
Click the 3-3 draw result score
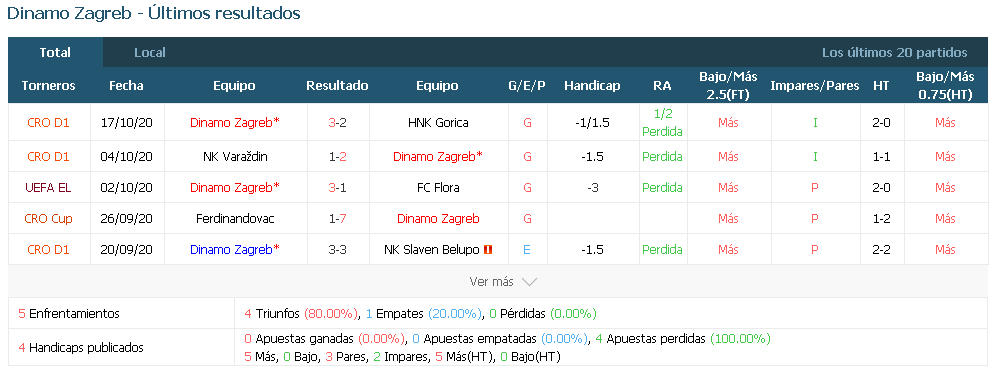[338, 249]
